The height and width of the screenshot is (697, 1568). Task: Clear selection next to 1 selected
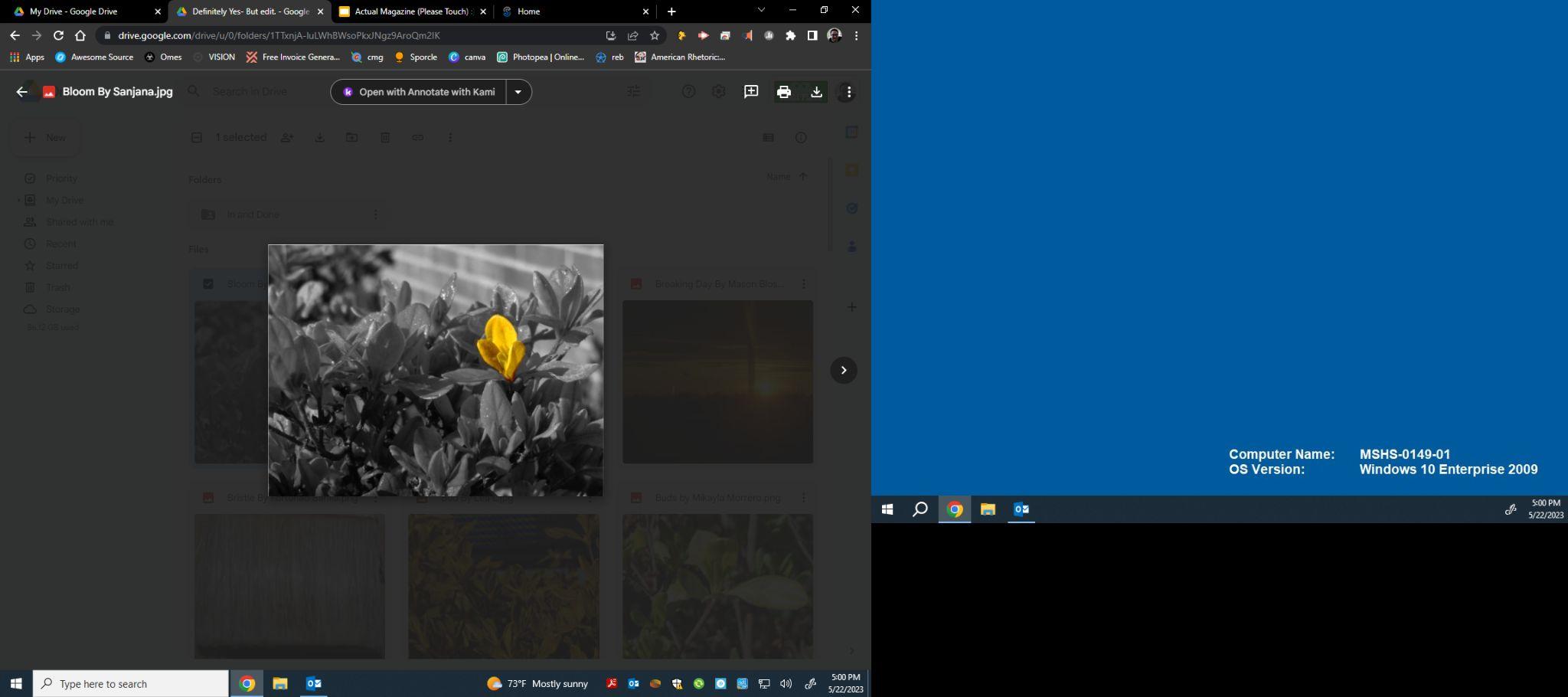coord(197,138)
